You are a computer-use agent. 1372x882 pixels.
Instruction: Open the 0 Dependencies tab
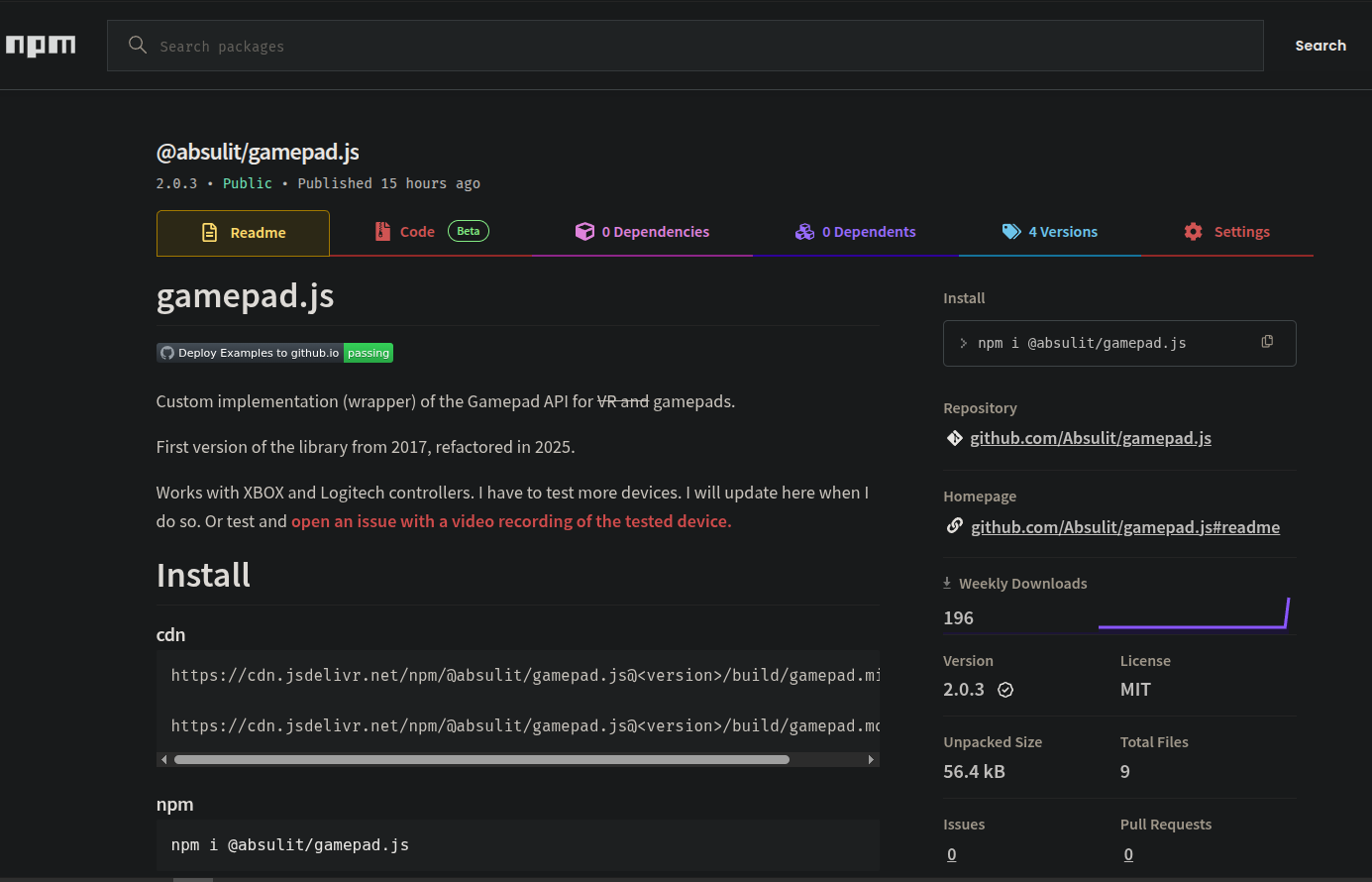pos(642,232)
